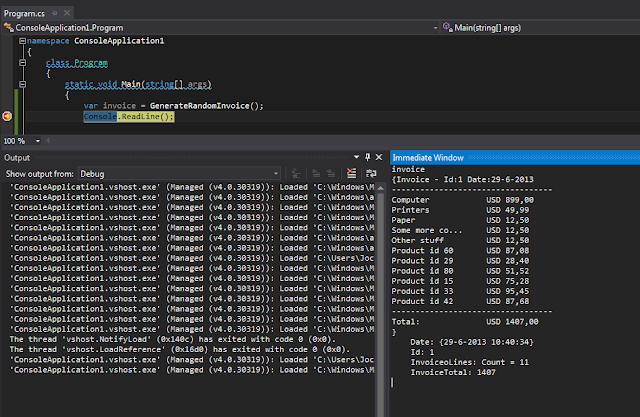
Task: Open the ConsoleApplication1.Program type dropdown
Action: (220, 28)
